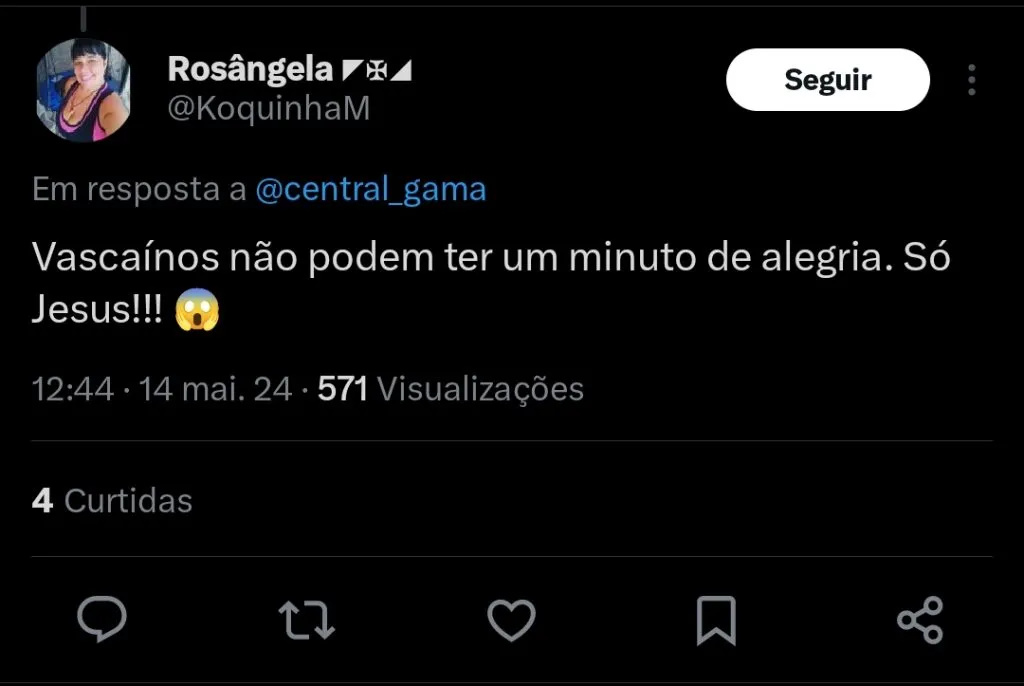Click the 12:44 tweet time
Screen dimensions: 1024x686
click(x=73, y=389)
